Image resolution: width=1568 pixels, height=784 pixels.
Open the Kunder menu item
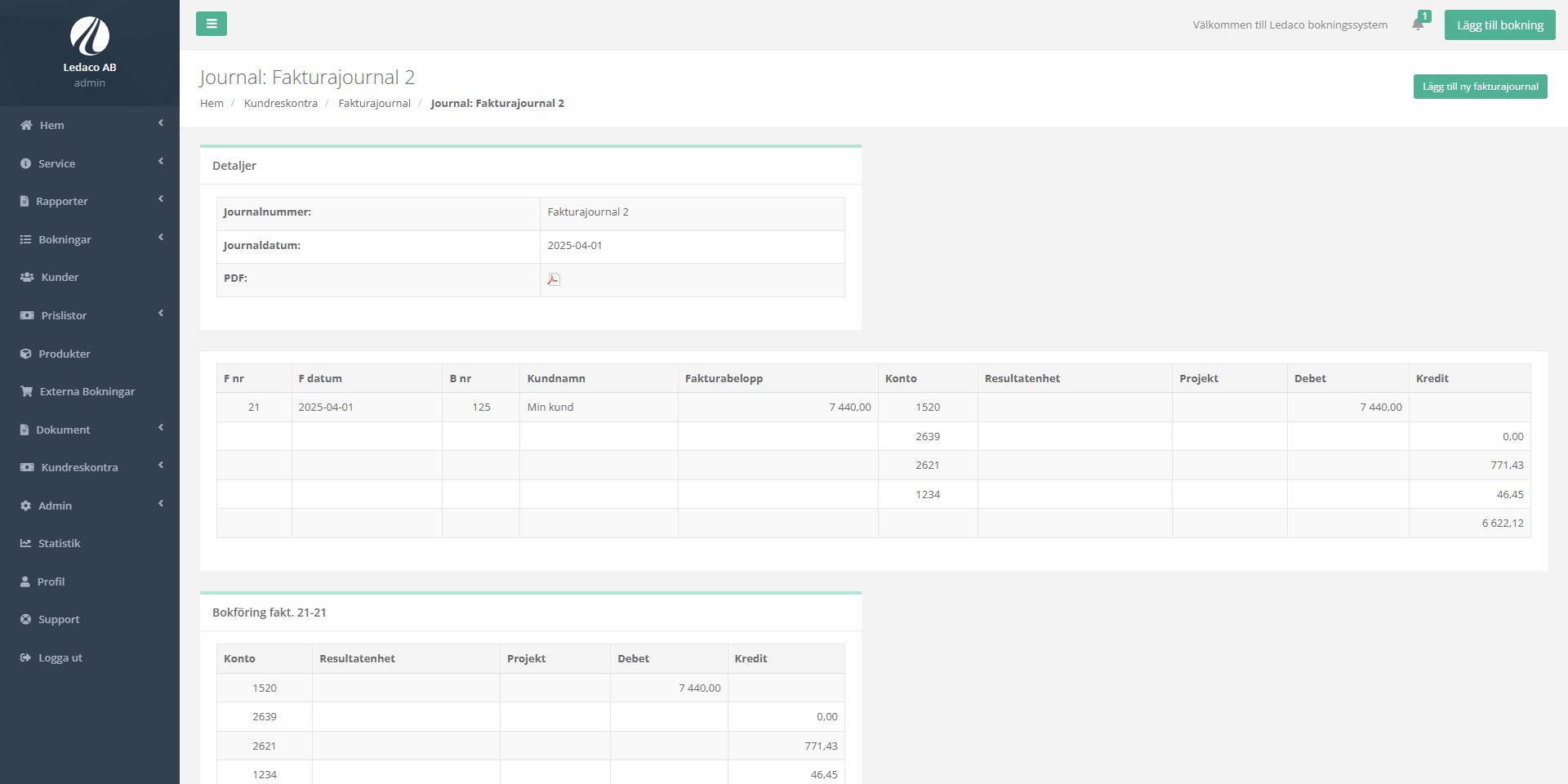pyautogui.click(x=60, y=277)
